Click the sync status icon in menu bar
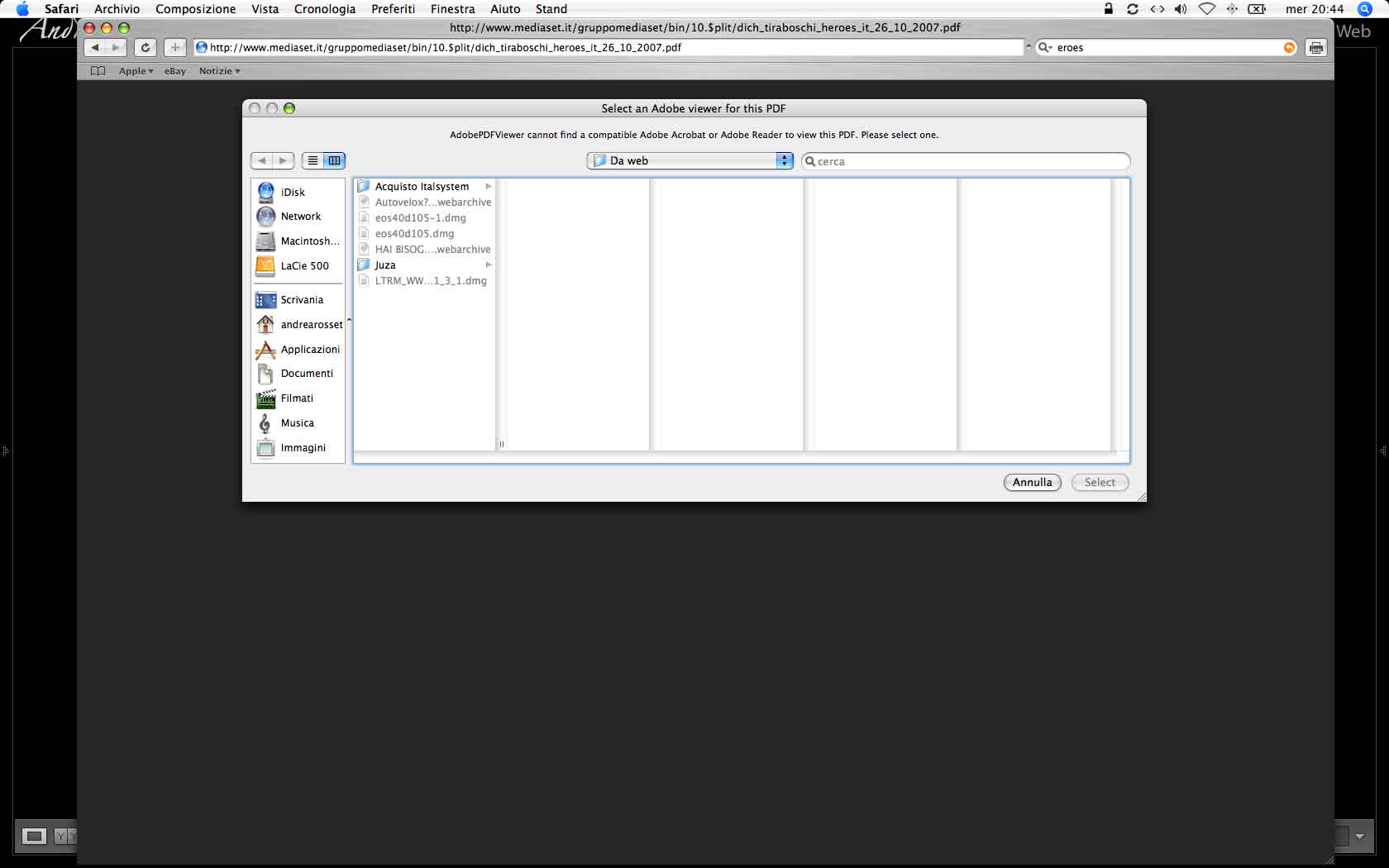 1133,9
